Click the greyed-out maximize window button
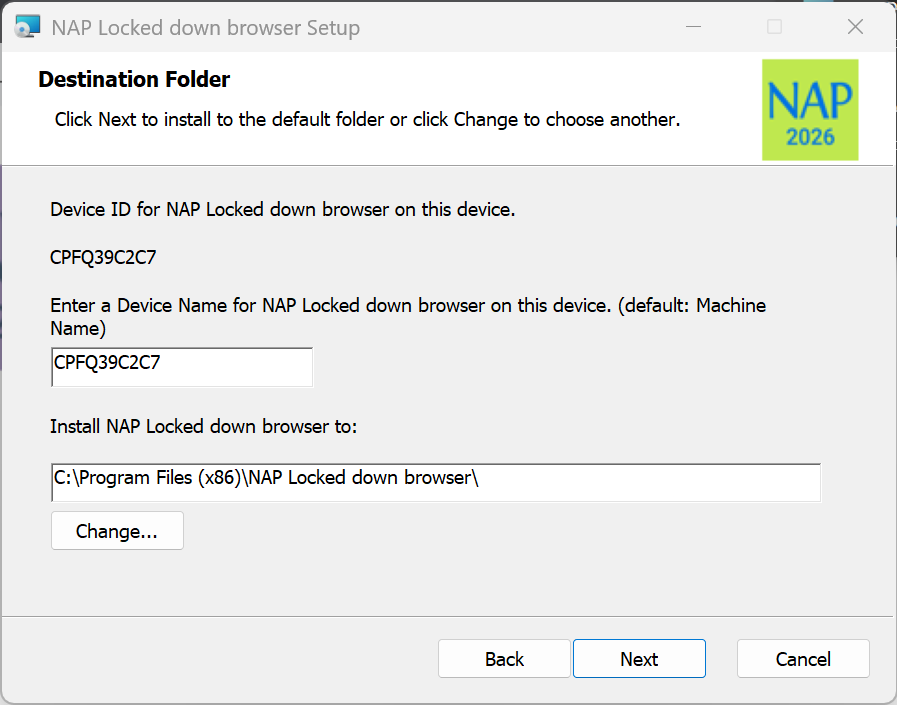Viewport: 897px width, 705px height. click(774, 27)
